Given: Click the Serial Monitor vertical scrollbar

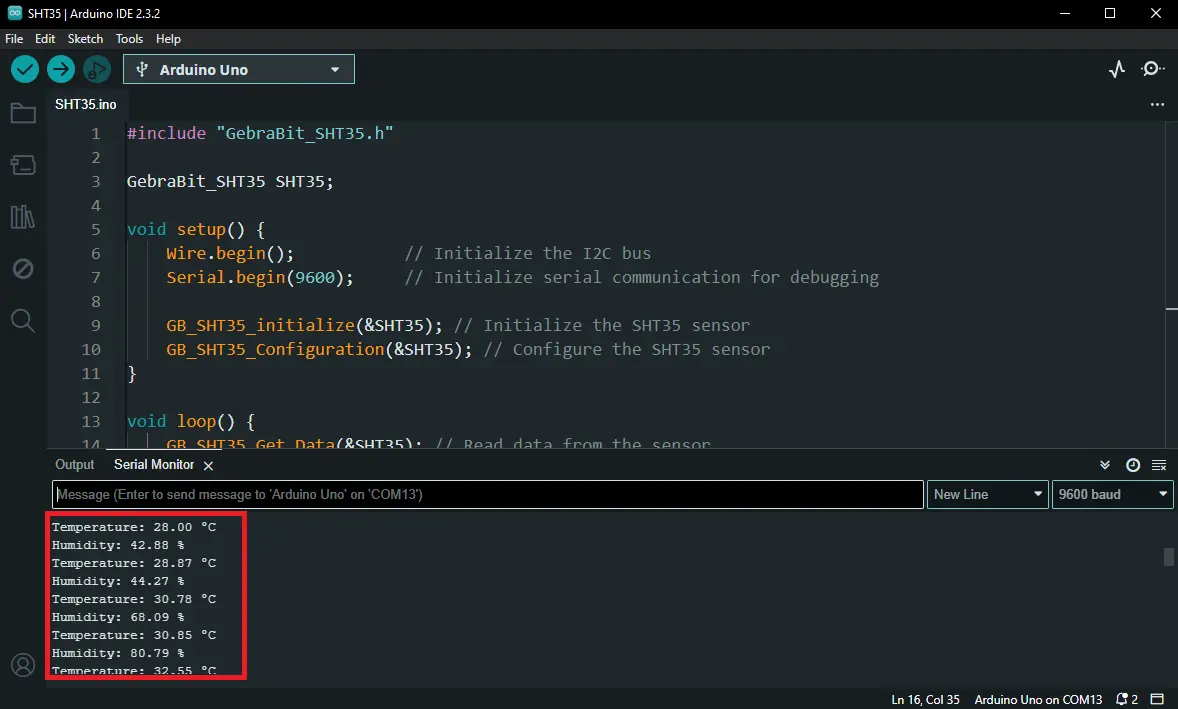Looking at the screenshot, I should pyautogui.click(x=1168, y=557).
